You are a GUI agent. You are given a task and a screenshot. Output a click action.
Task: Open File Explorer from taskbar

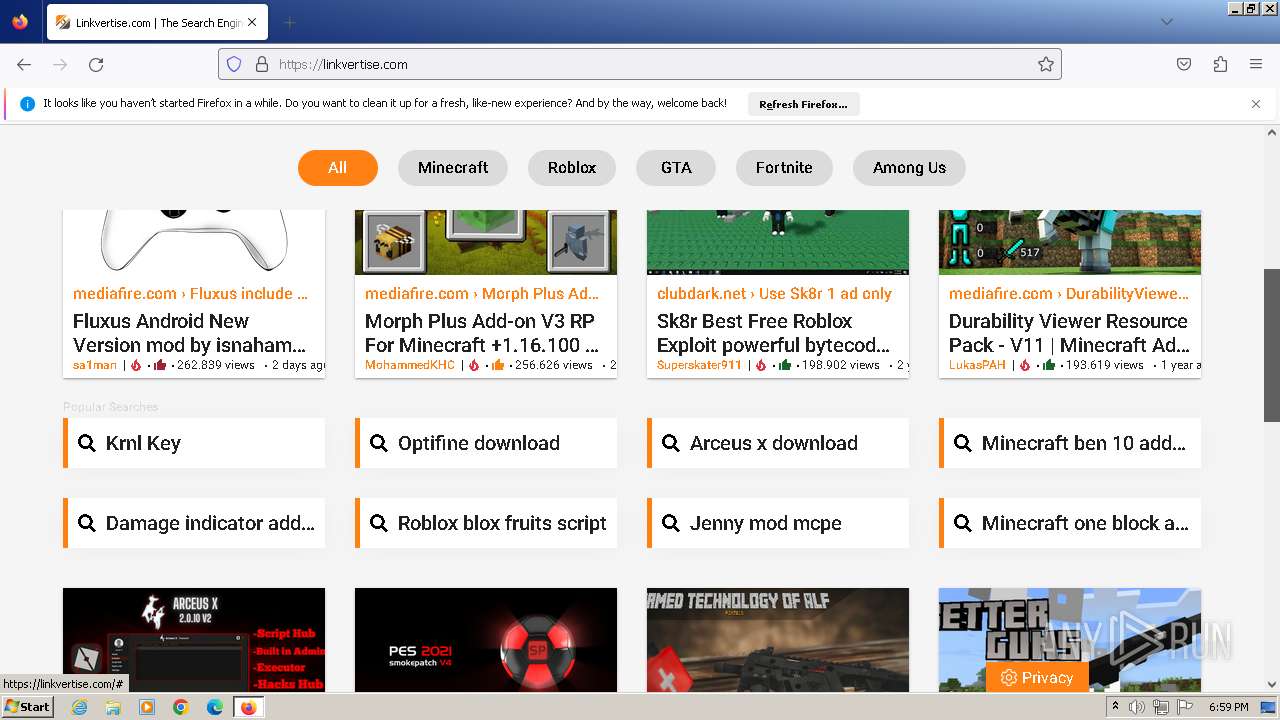113,707
